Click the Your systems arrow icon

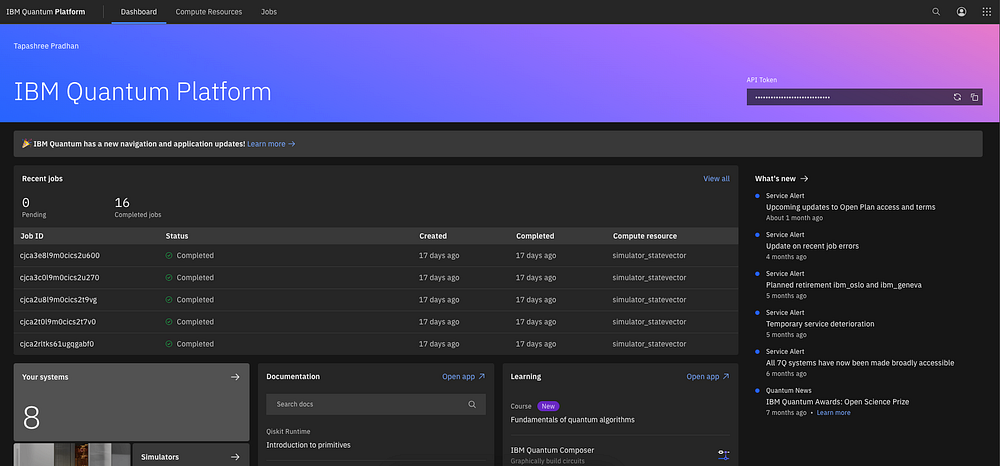[x=235, y=377]
